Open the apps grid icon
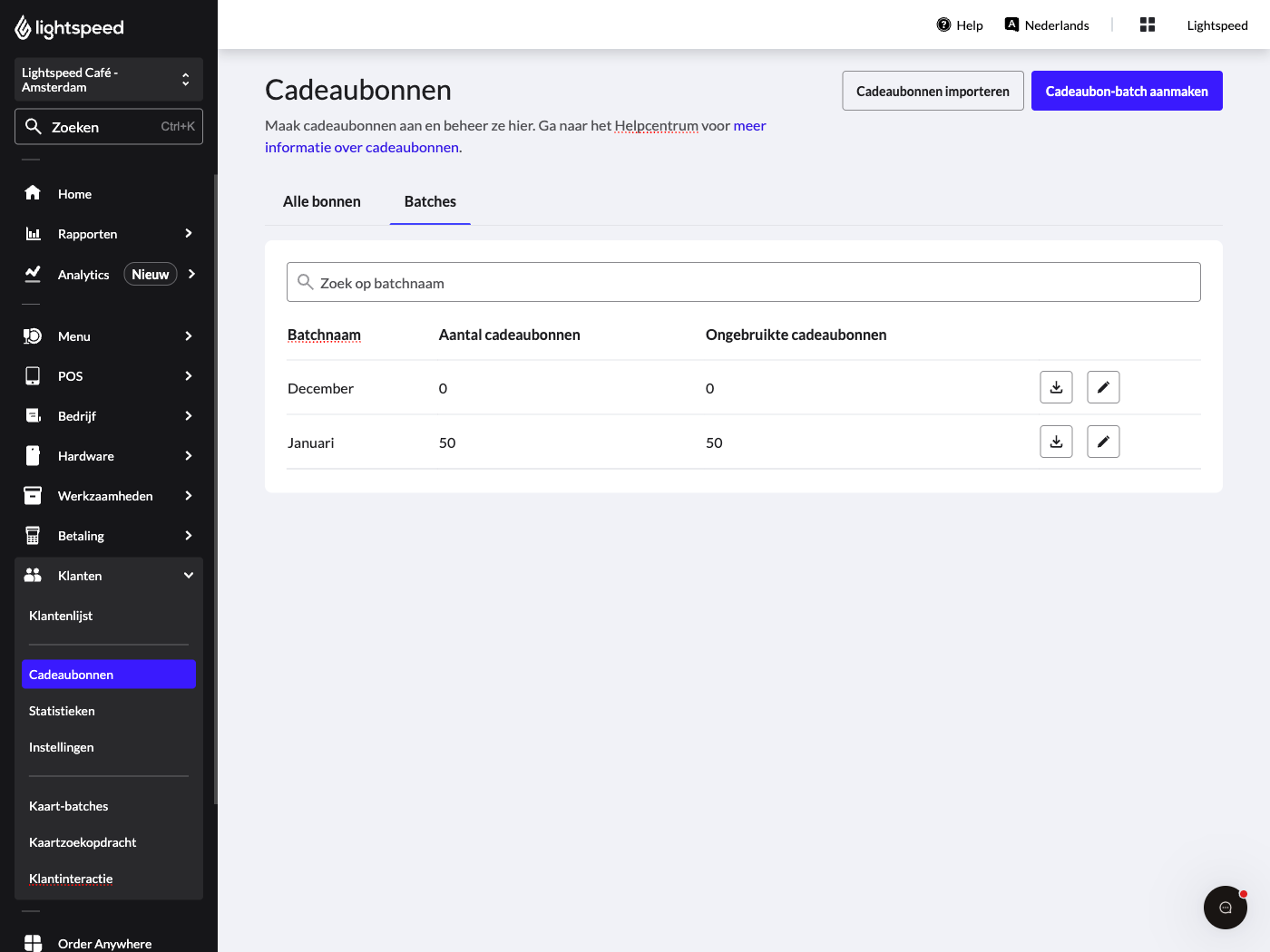 tap(1148, 24)
